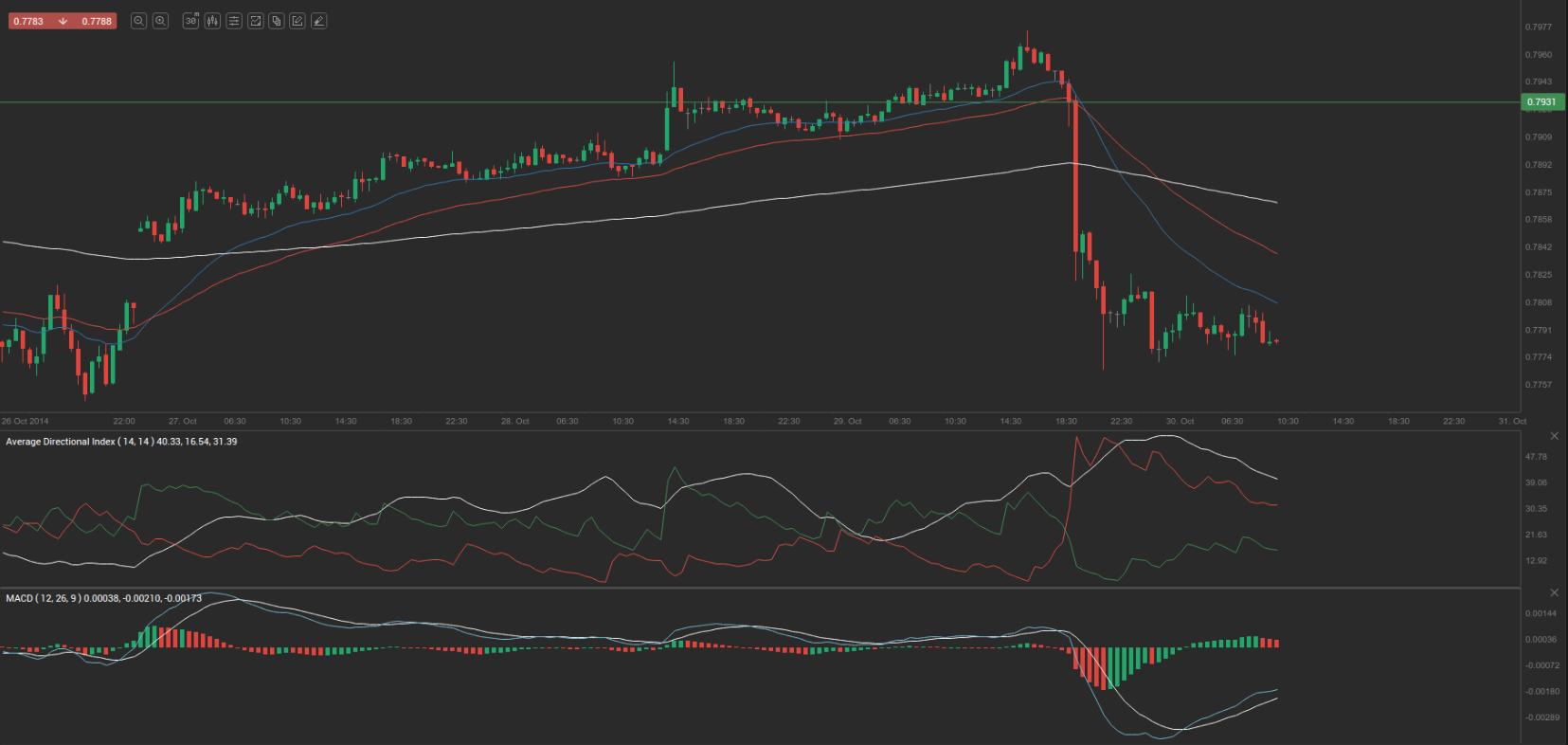Image resolution: width=1568 pixels, height=745 pixels.
Task: Click the edit pencil-in-box icon
Action: click(297, 21)
